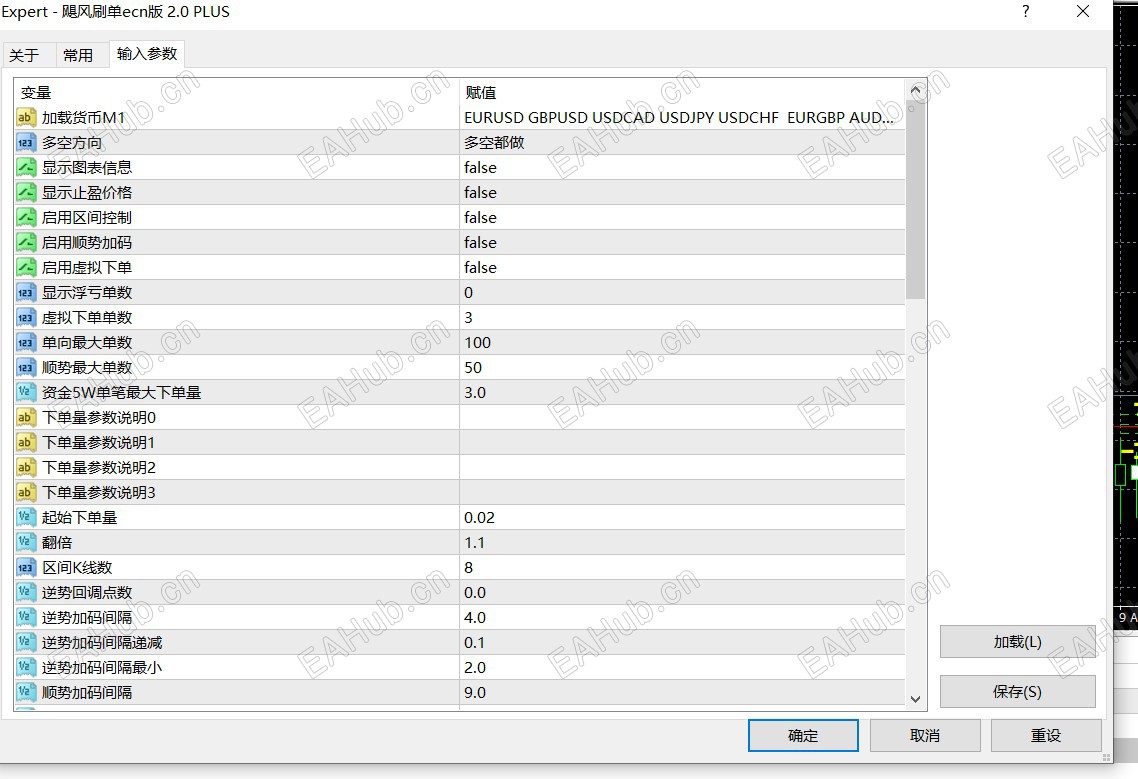Click the double icon beside 翻倍

25,542
